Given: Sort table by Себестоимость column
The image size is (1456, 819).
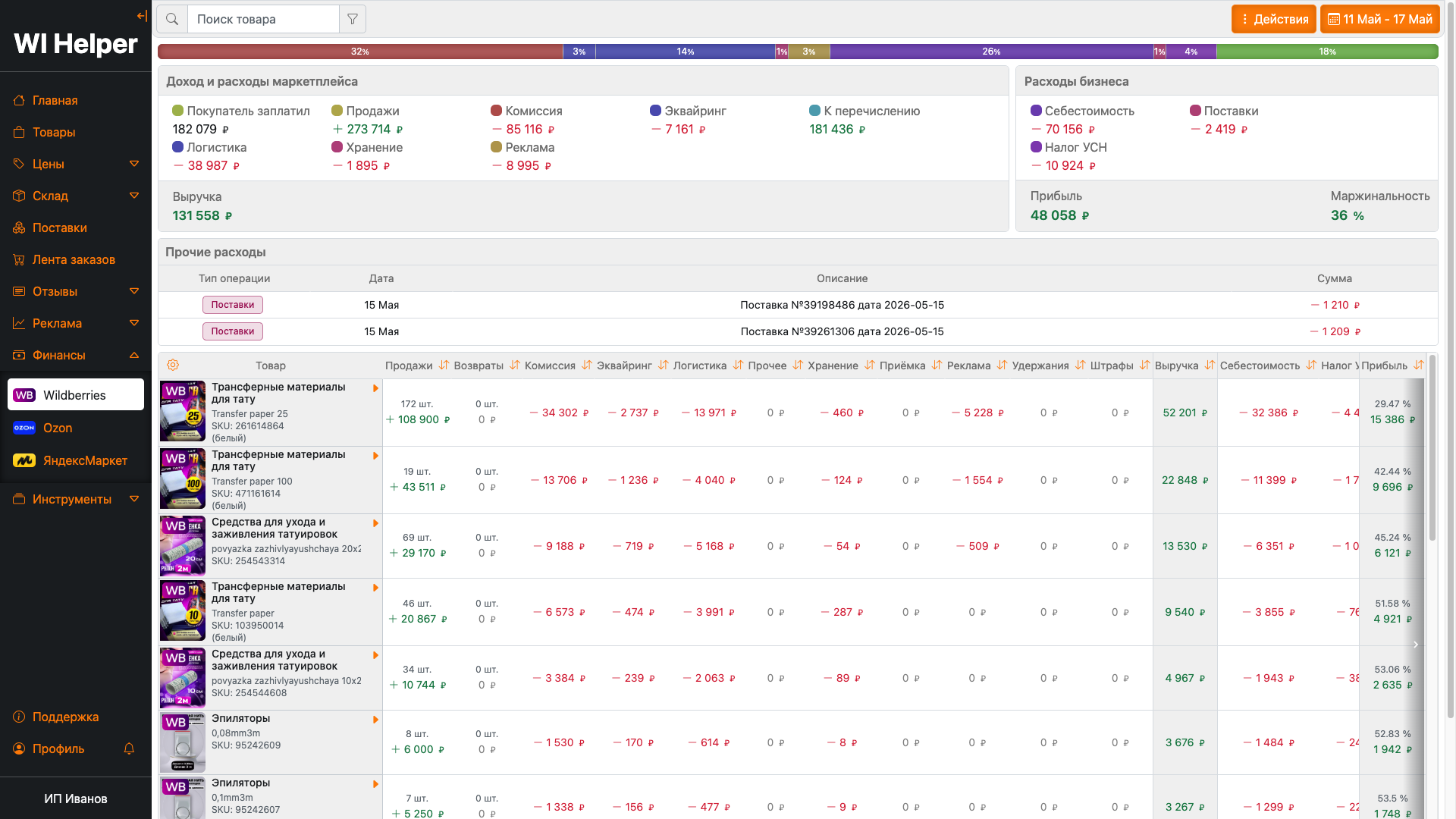Looking at the screenshot, I should (x=1312, y=366).
